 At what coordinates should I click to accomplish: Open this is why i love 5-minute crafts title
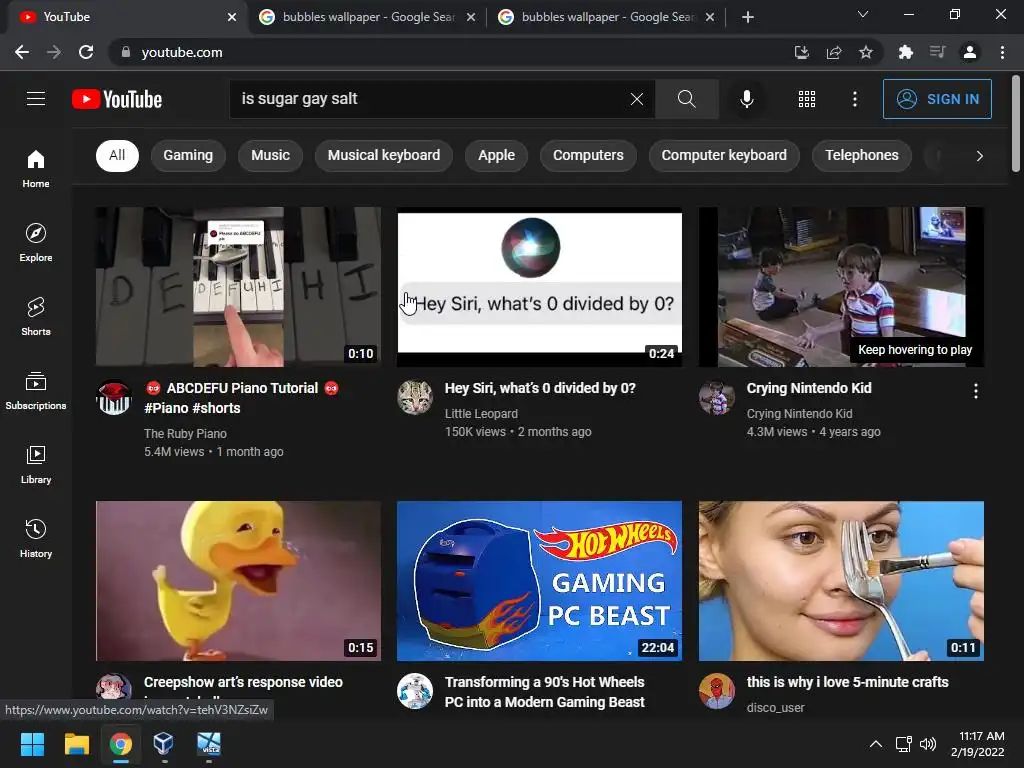[x=847, y=682]
